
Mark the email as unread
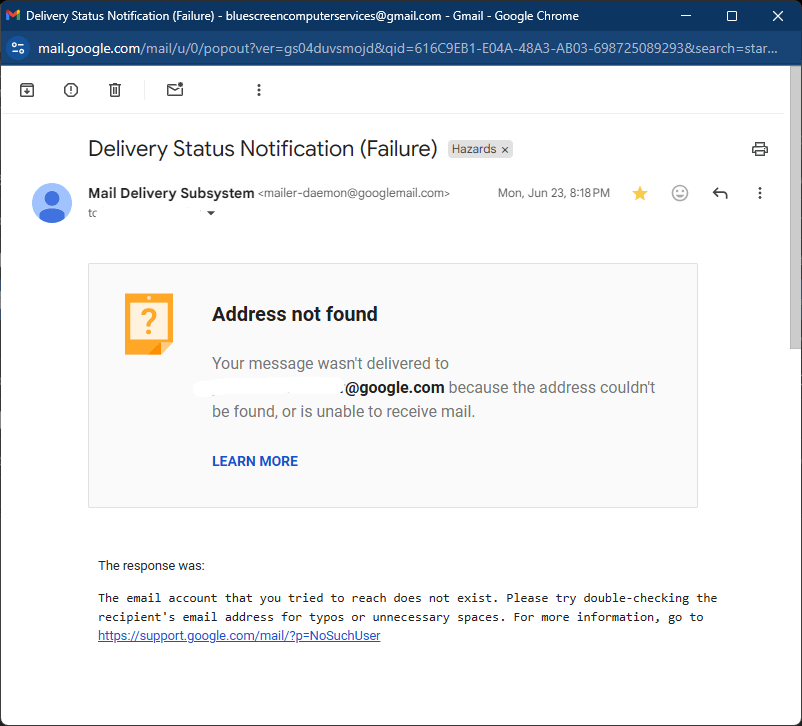click(175, 90)
